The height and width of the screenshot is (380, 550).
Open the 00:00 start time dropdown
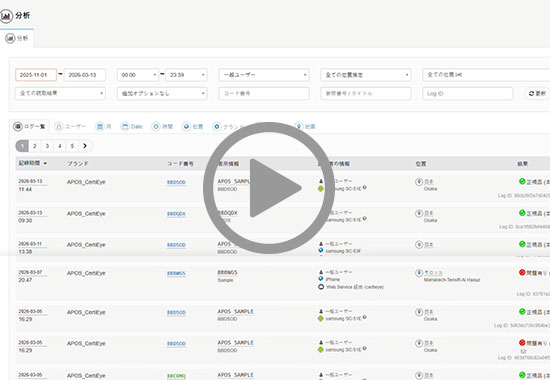pos(138,75)
